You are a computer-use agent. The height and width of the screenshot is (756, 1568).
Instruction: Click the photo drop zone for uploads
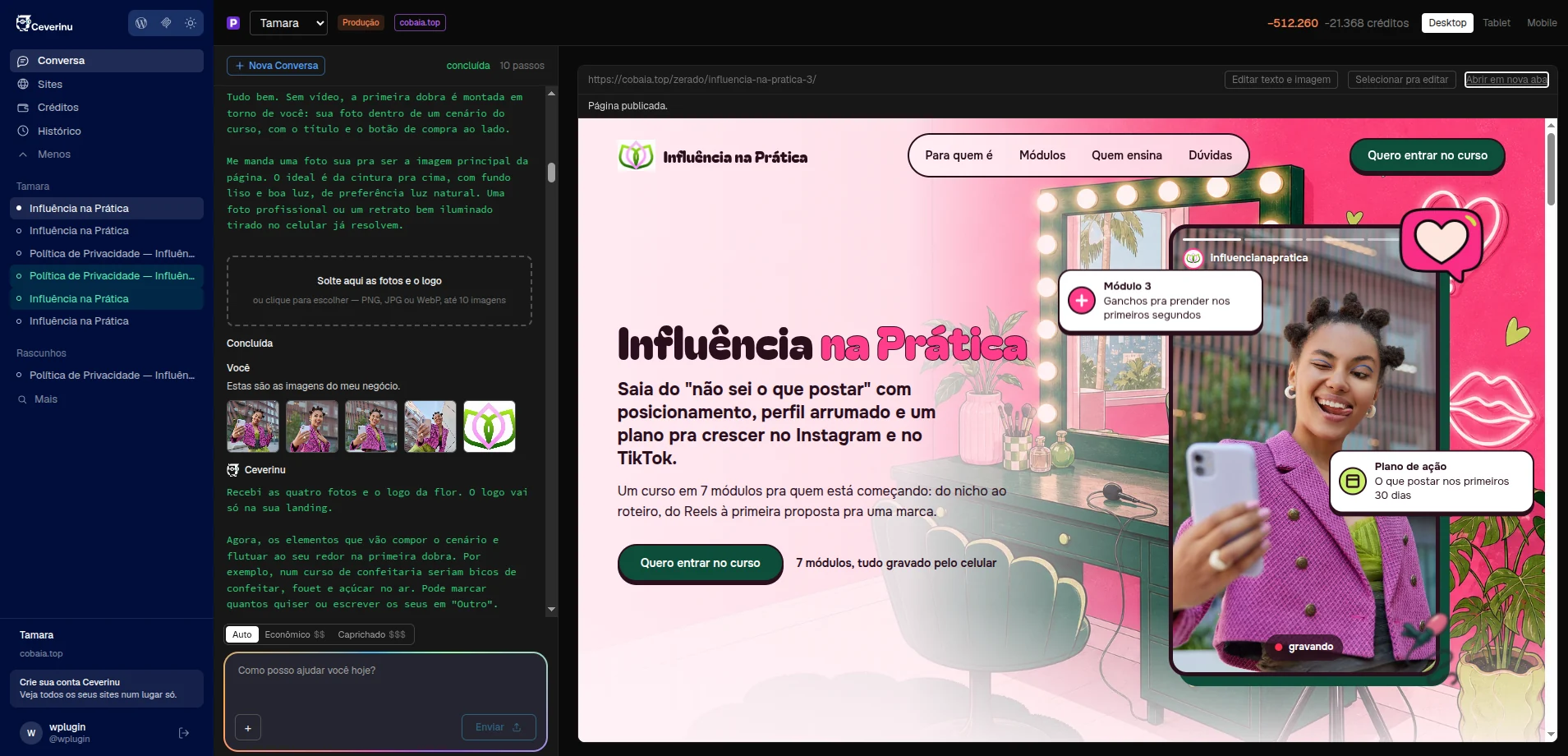[379, 291]
